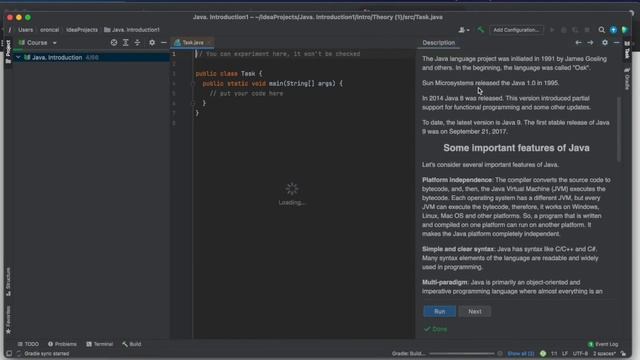Click the Run button under the description
This screenshot has width=640, height=360.
[x=440, y=311]
